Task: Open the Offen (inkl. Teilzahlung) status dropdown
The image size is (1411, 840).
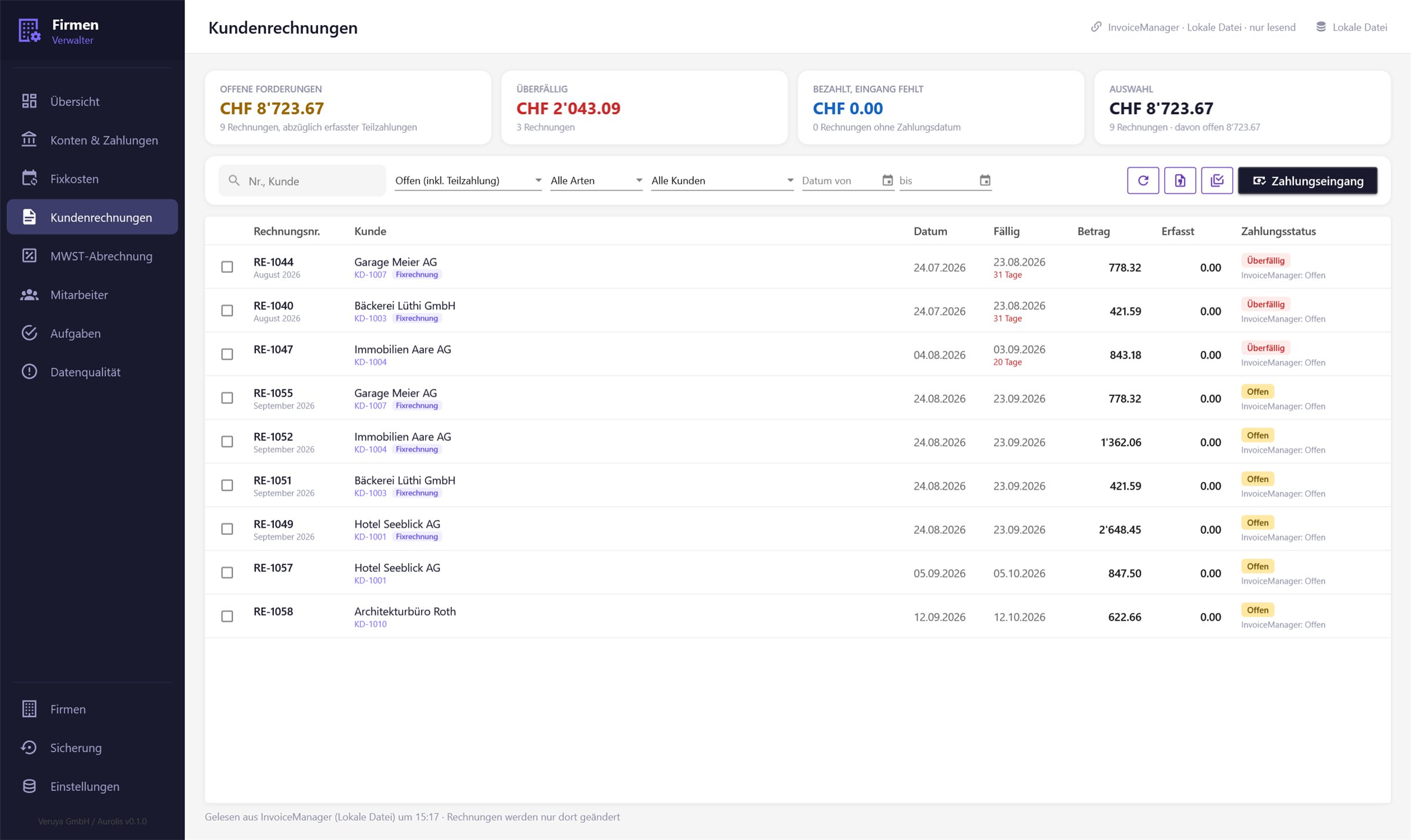Action: click(x=468, y=180)
